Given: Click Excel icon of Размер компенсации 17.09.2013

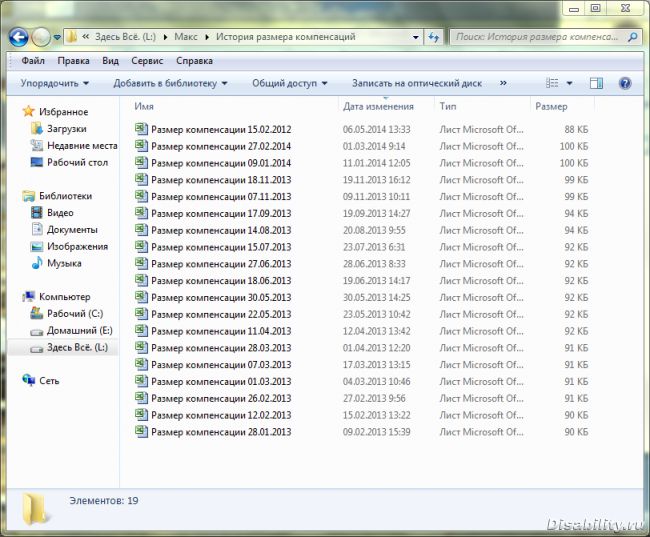Looking at the screenshot, I should click(141, 213).
